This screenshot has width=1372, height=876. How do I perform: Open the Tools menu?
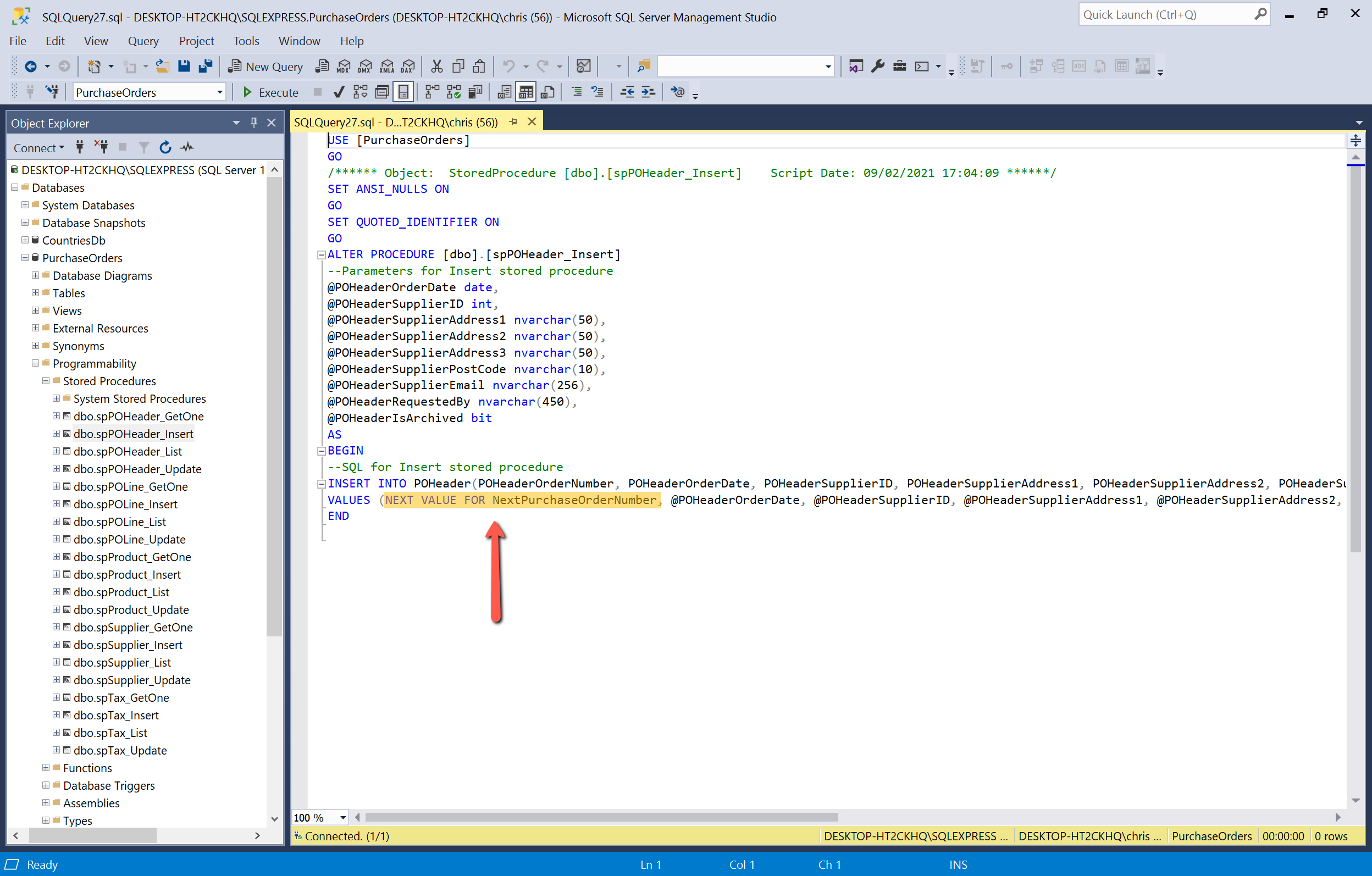click(x=246, y=41)
